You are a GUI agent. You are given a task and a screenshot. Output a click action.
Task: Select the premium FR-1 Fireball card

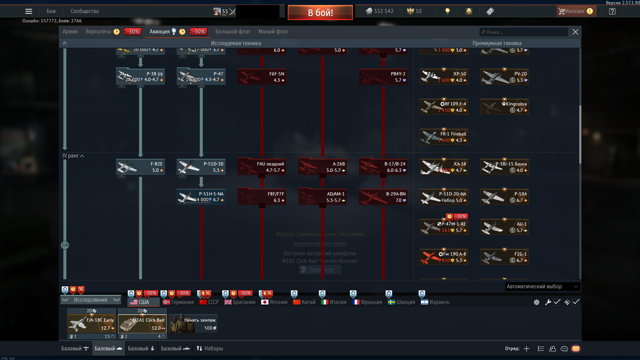[444, 137]
